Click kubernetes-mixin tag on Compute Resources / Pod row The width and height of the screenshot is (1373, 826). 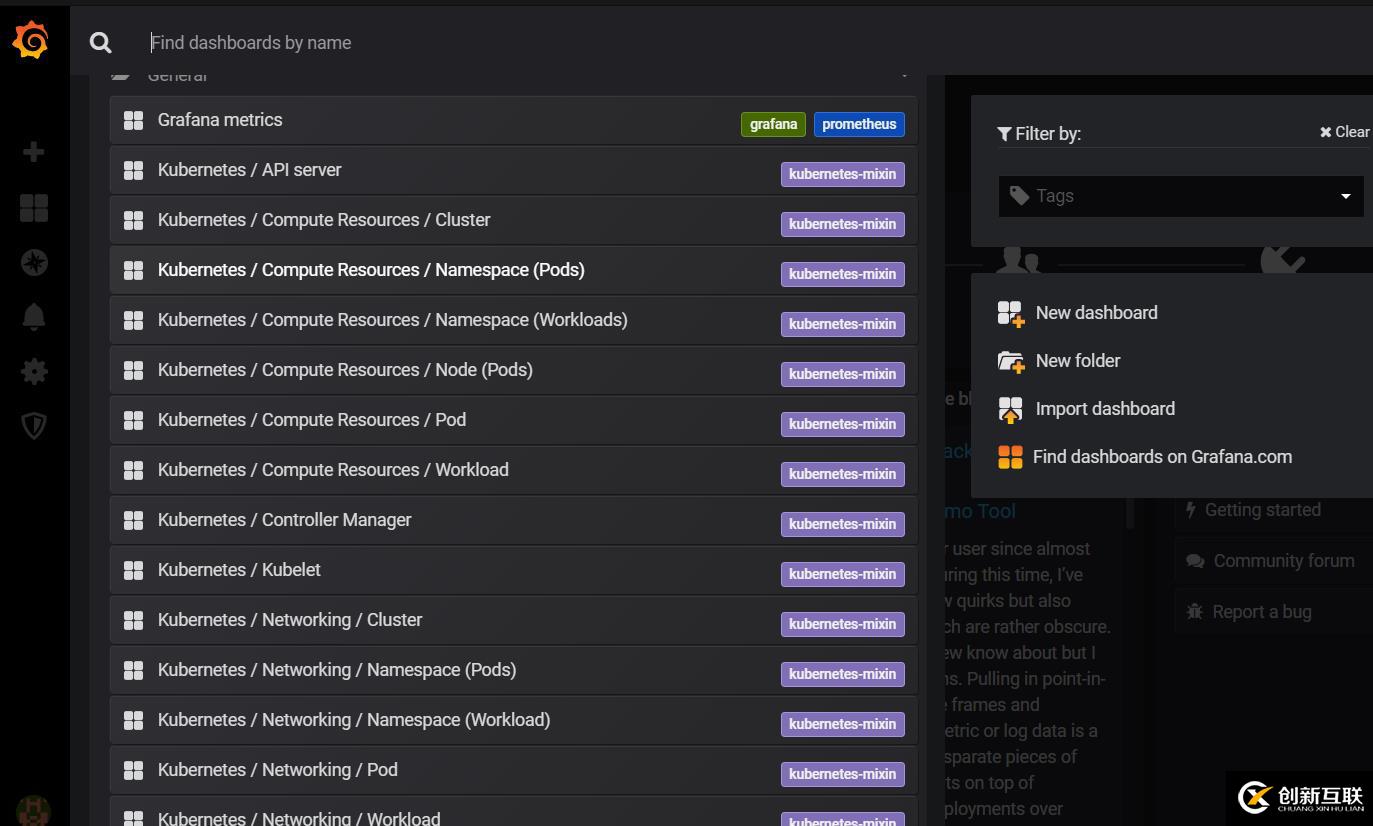click(x=842, y=424)
